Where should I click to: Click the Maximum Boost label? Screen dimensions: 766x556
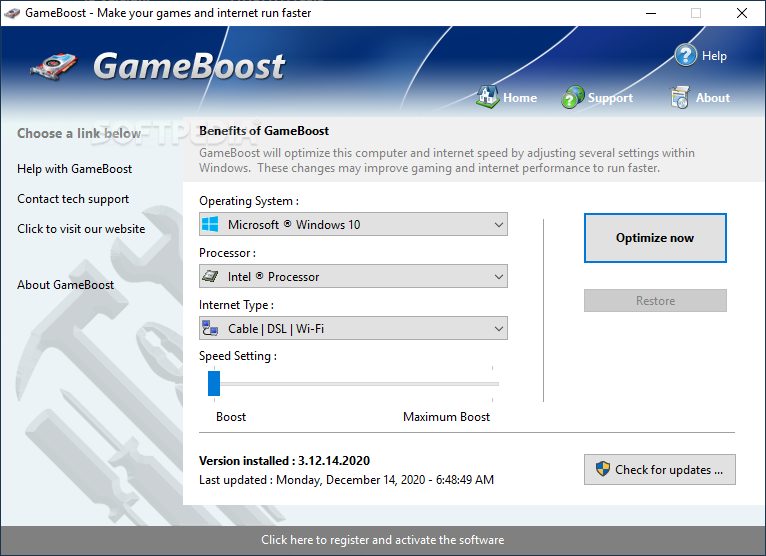click(447, 417)
